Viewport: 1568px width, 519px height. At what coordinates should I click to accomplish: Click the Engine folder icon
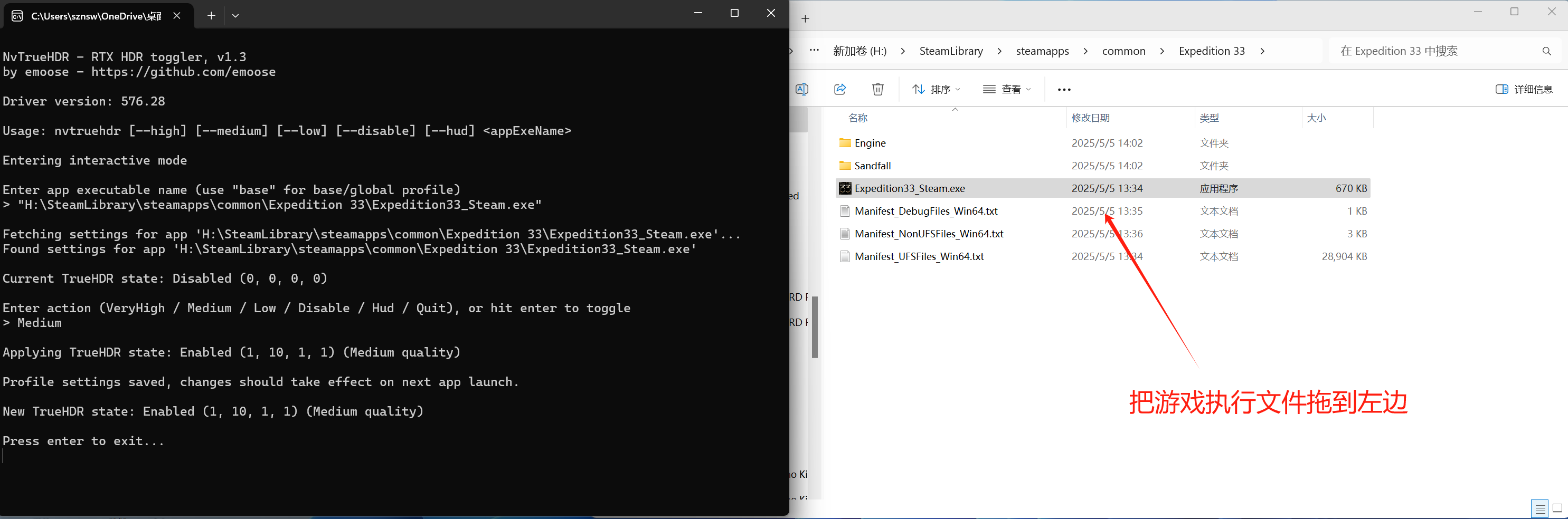pos(845,143)
